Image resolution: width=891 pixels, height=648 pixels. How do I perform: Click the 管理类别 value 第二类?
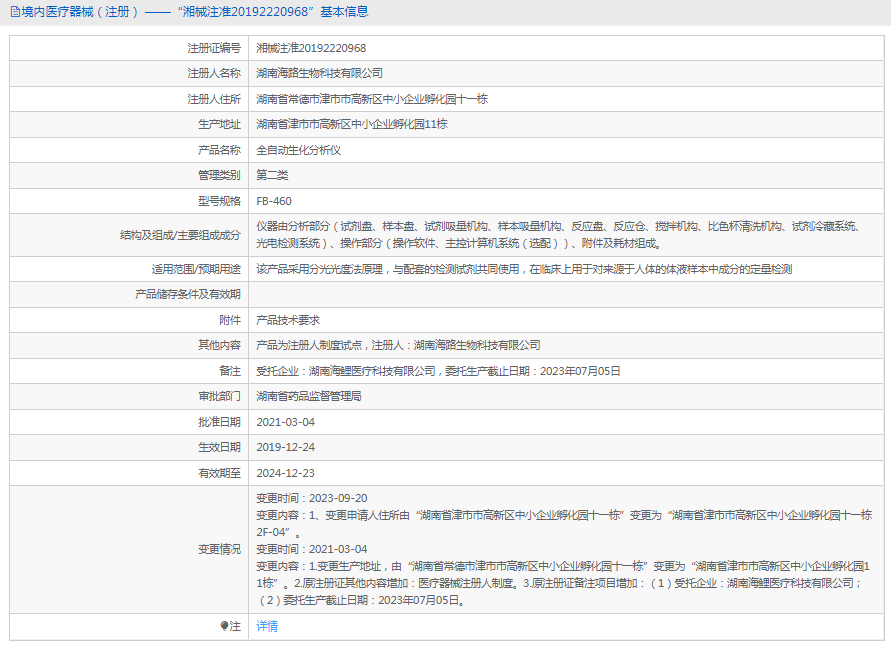tap(272, 175)
